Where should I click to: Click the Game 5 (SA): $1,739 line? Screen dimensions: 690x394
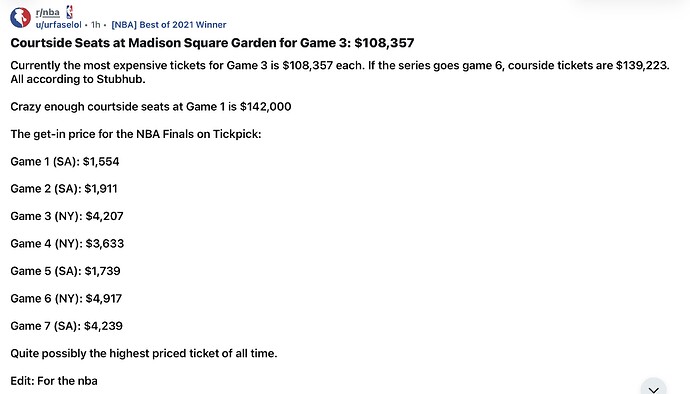pos(65,271)
